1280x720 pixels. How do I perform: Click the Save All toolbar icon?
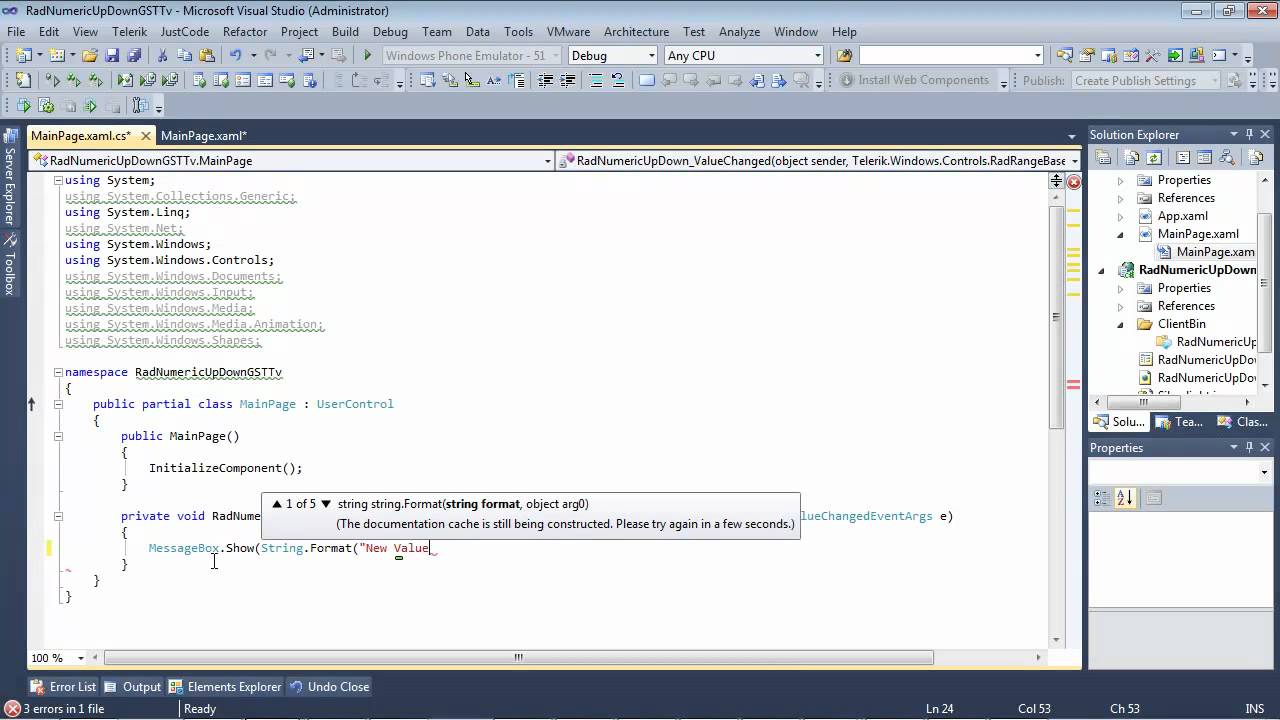(133, 56)
